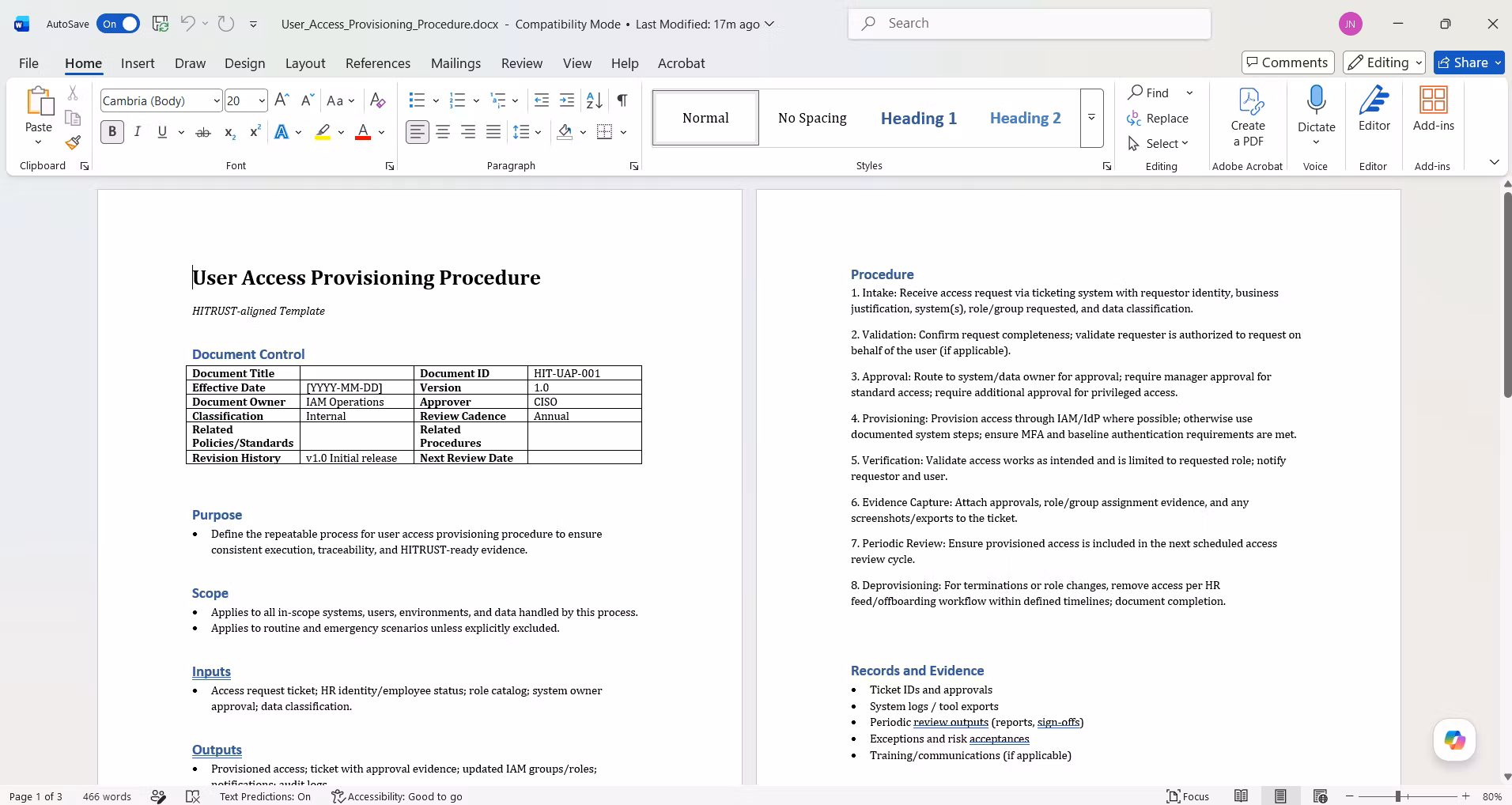Click the vertical scrollbar thumb
The width and height of the screenshot is (1512, 805).
click(1507, 293)
